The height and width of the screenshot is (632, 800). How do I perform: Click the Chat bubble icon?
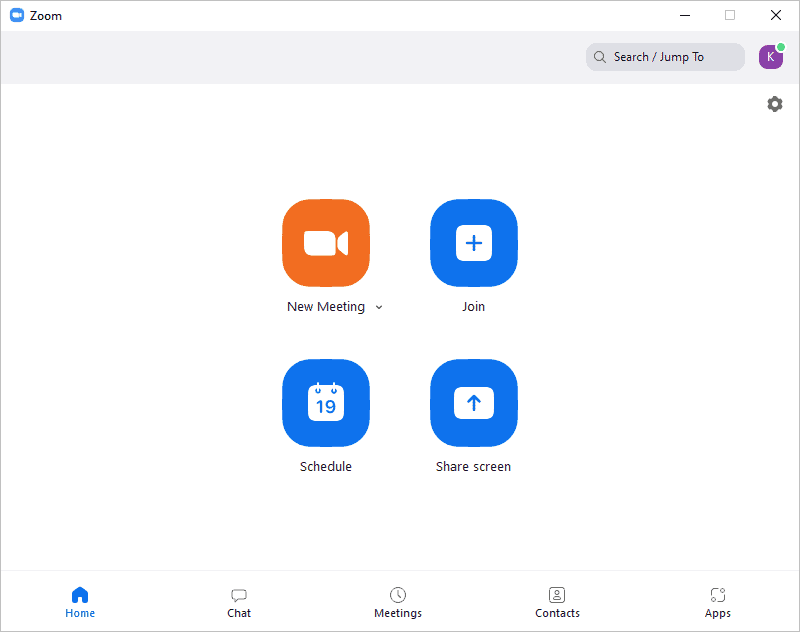click(x=239, y=595)
